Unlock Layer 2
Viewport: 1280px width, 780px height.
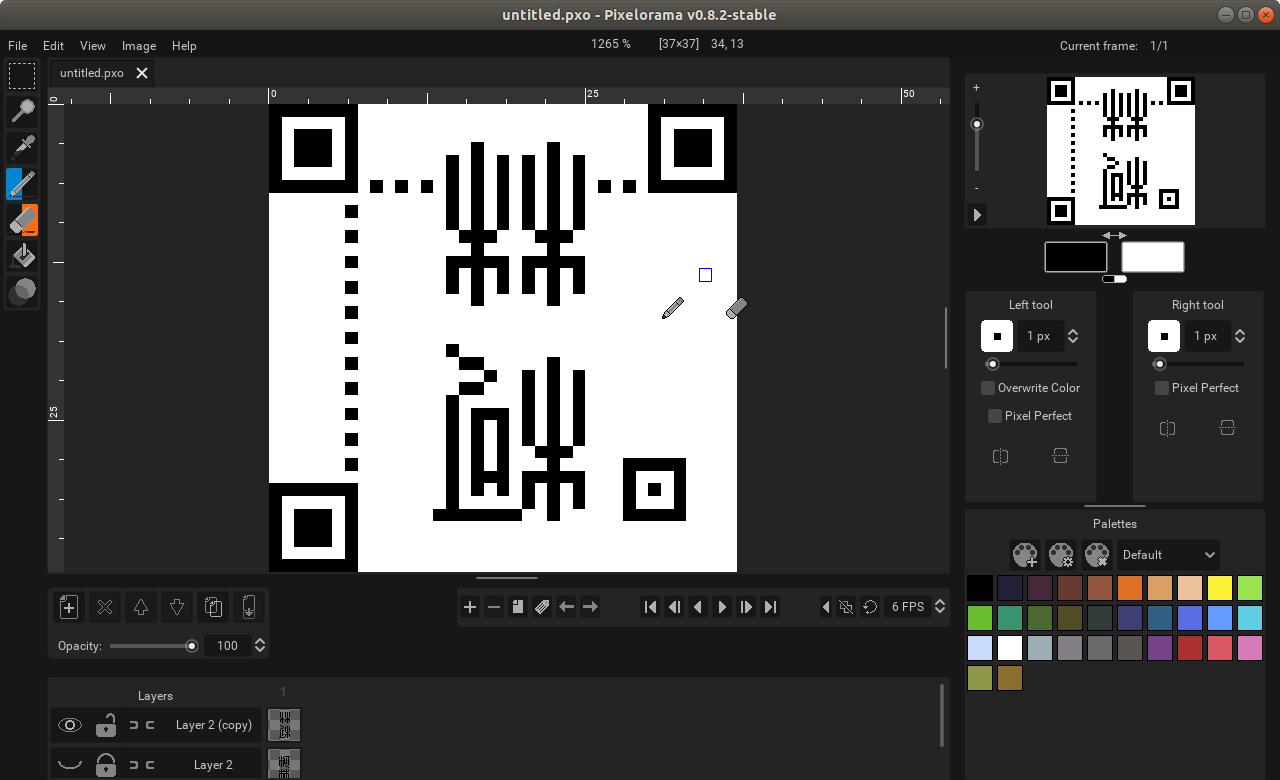point(106,765)
